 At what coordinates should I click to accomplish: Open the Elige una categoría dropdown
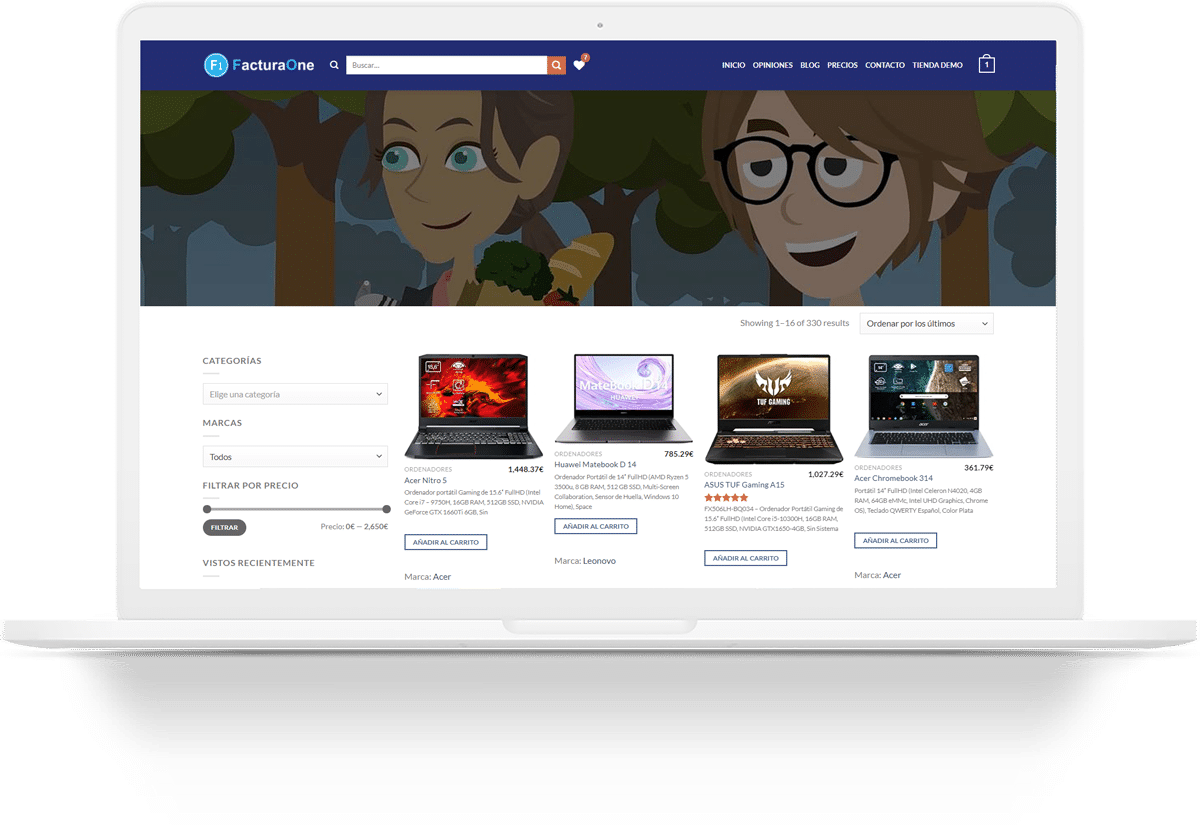[x=295, y=394]
